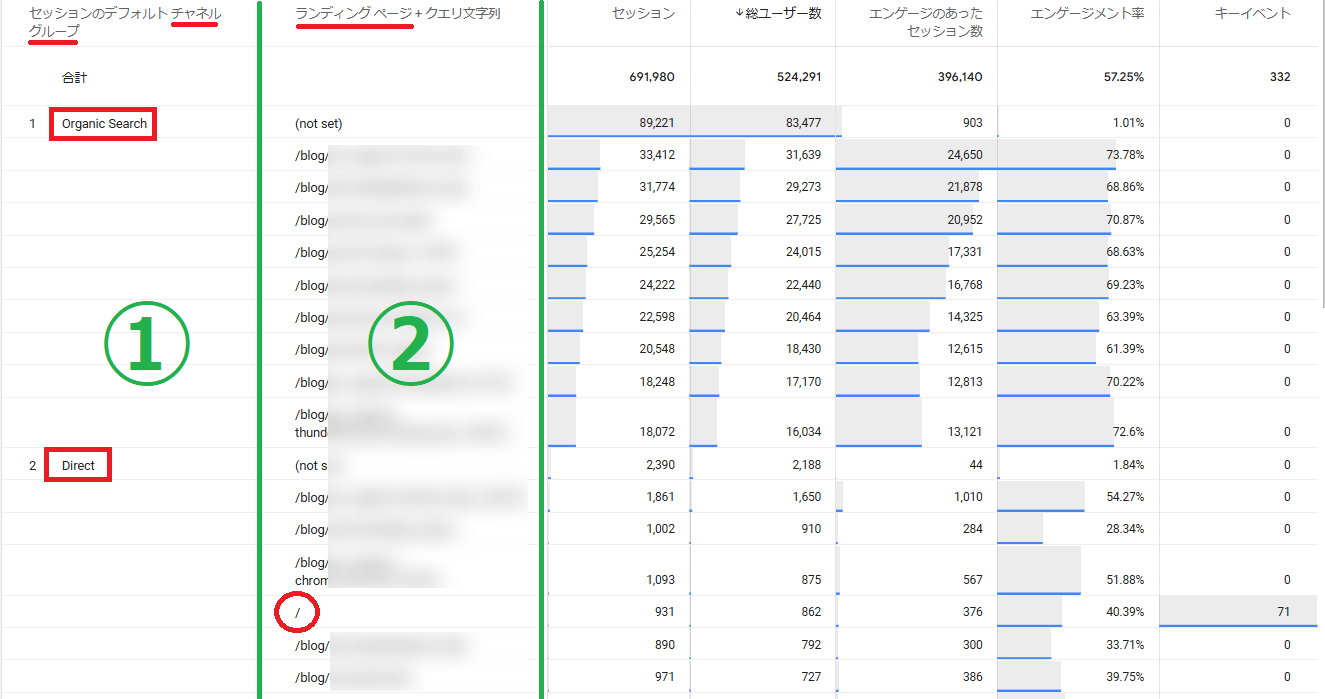Click the 合計 totals row label

(x=75, y=77)
